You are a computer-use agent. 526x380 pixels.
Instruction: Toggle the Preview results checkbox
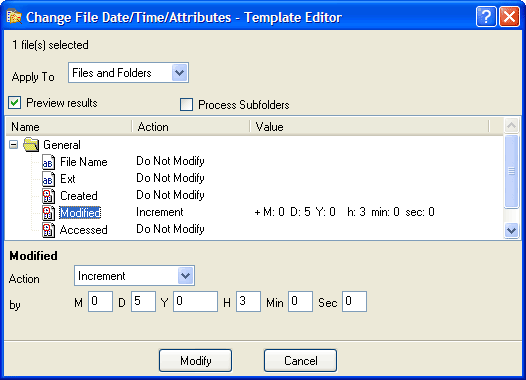[15, 103]
